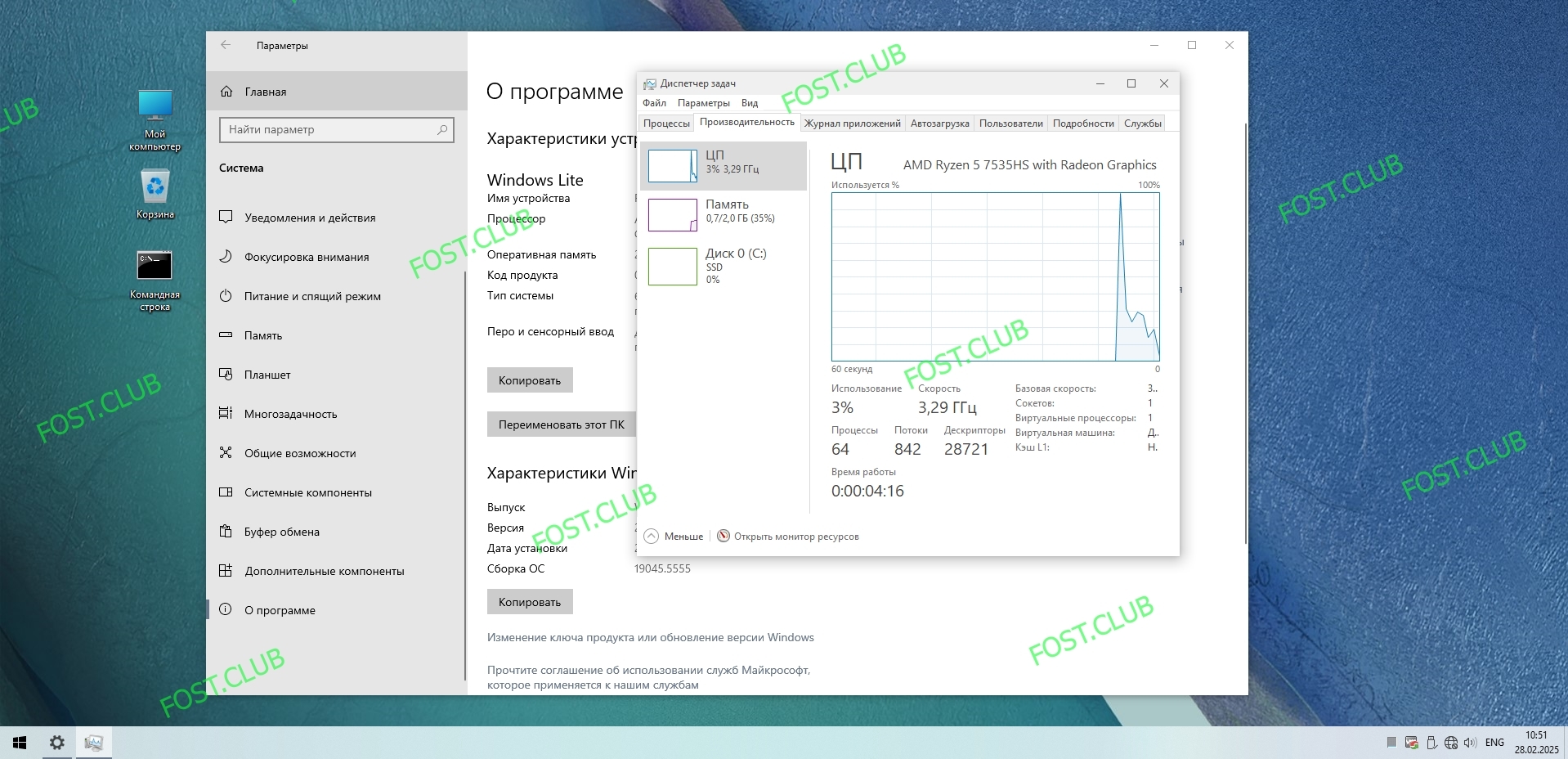Screen dimensions: 1568x759
Task: Click Копировать under Windows specifications
Action: point(530,602)
